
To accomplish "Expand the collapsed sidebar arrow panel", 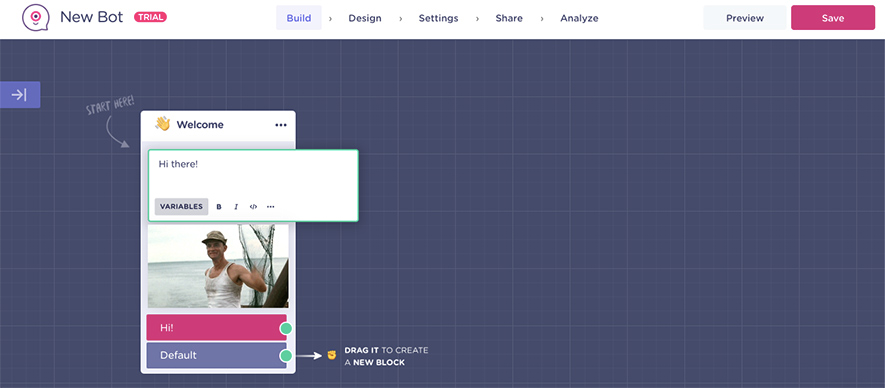I will pyautogui.click(x=20, y=94).
